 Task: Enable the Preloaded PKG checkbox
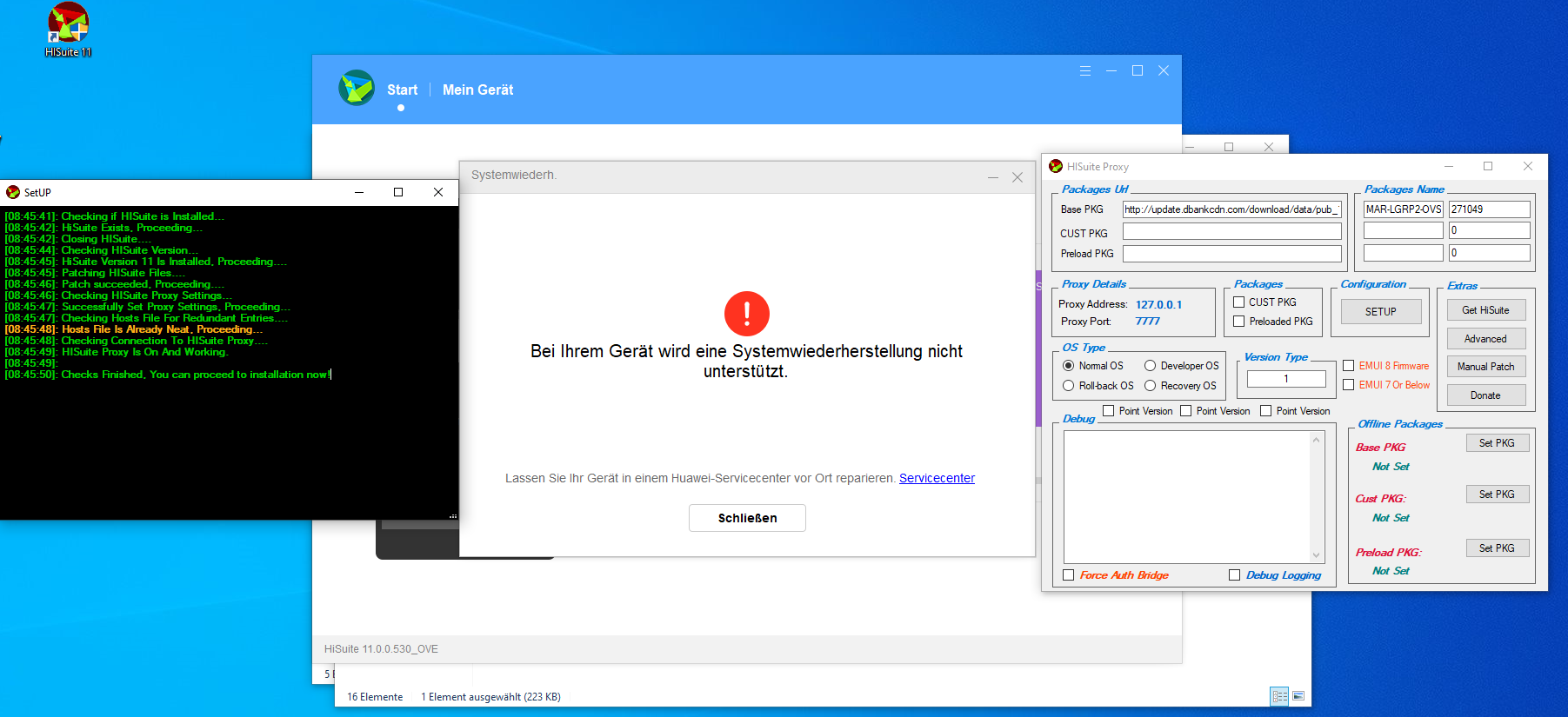click(x=1239, y=322)
